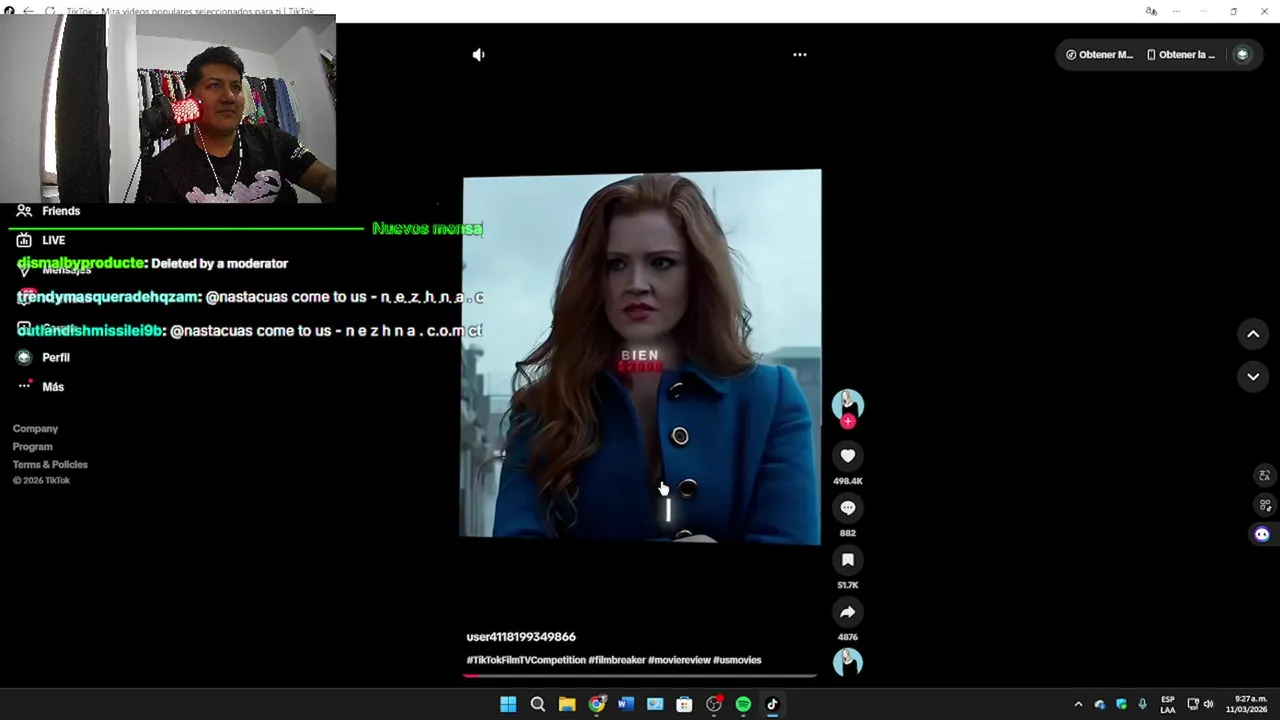This screenshot has width=1280, height=720.
Task: Click the QR-style icon on right edge
Action: 1265,505
